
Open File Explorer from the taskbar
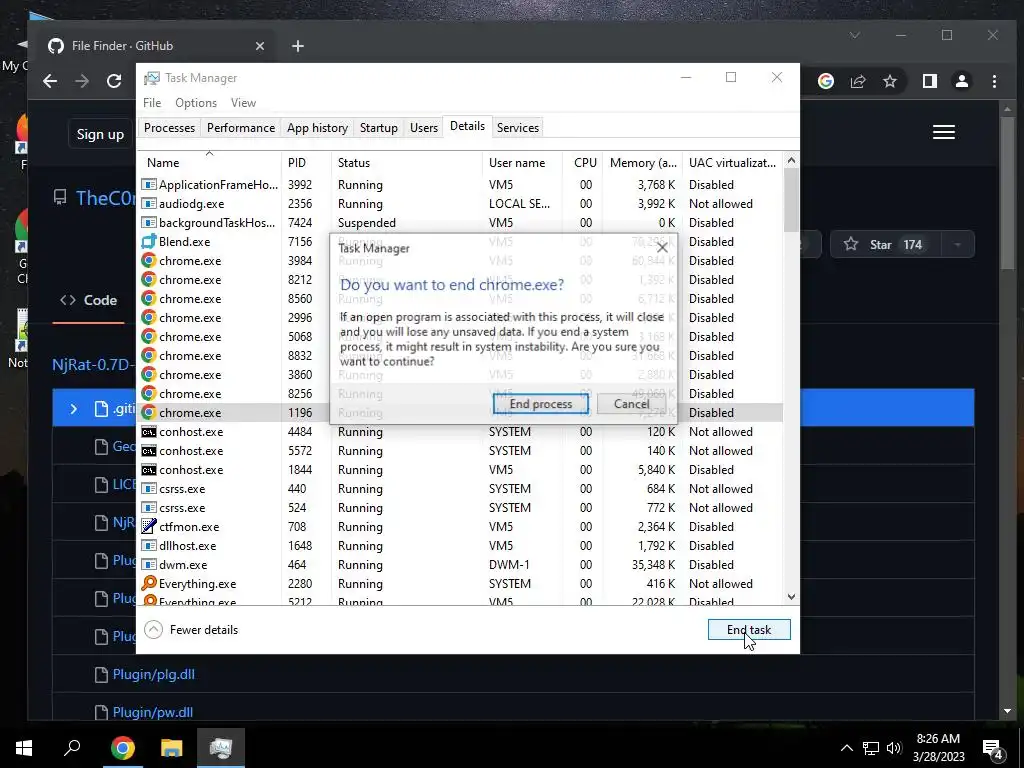172,748
